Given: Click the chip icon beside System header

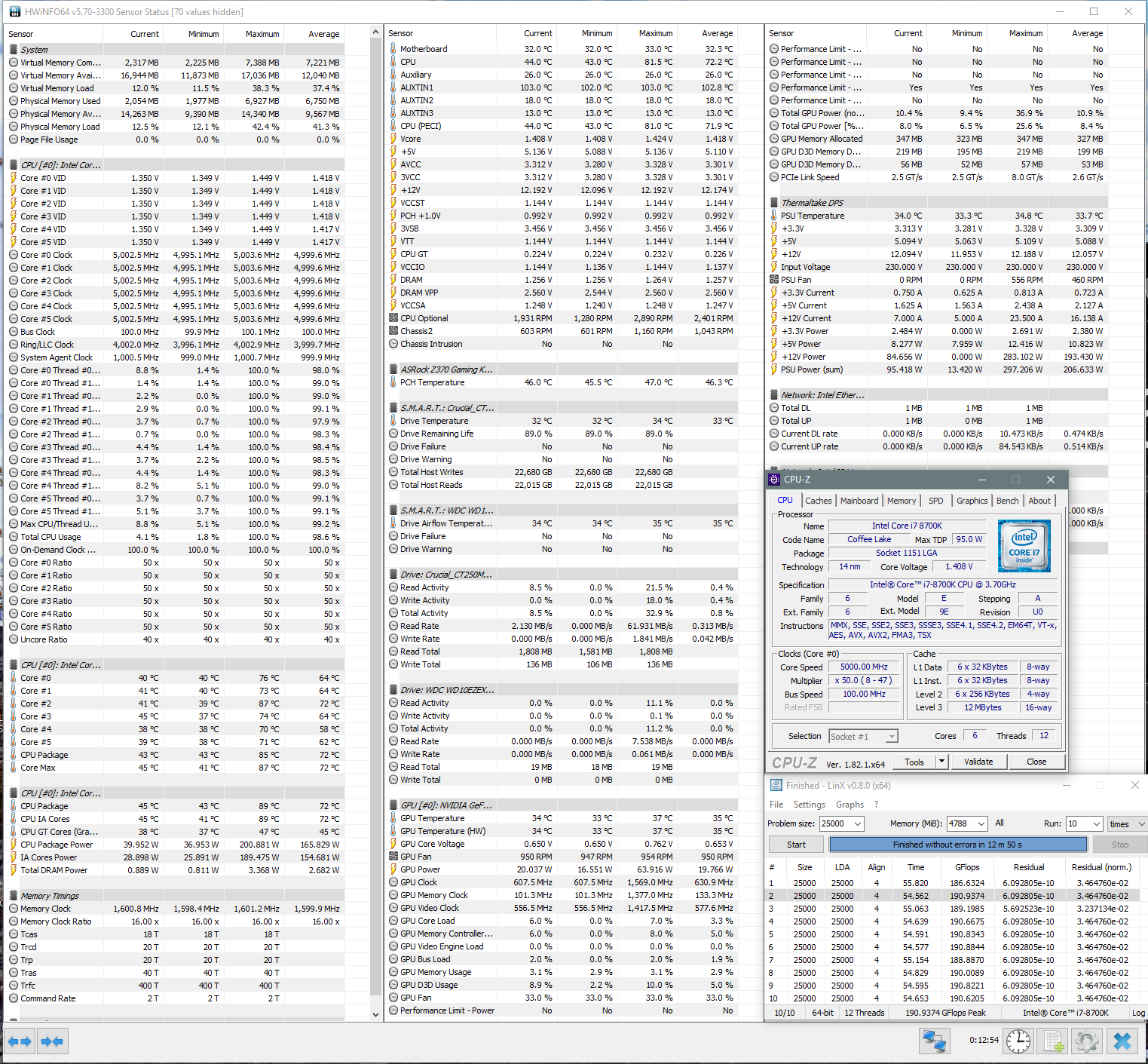Looking at the screenshot, I should (14, 50).
